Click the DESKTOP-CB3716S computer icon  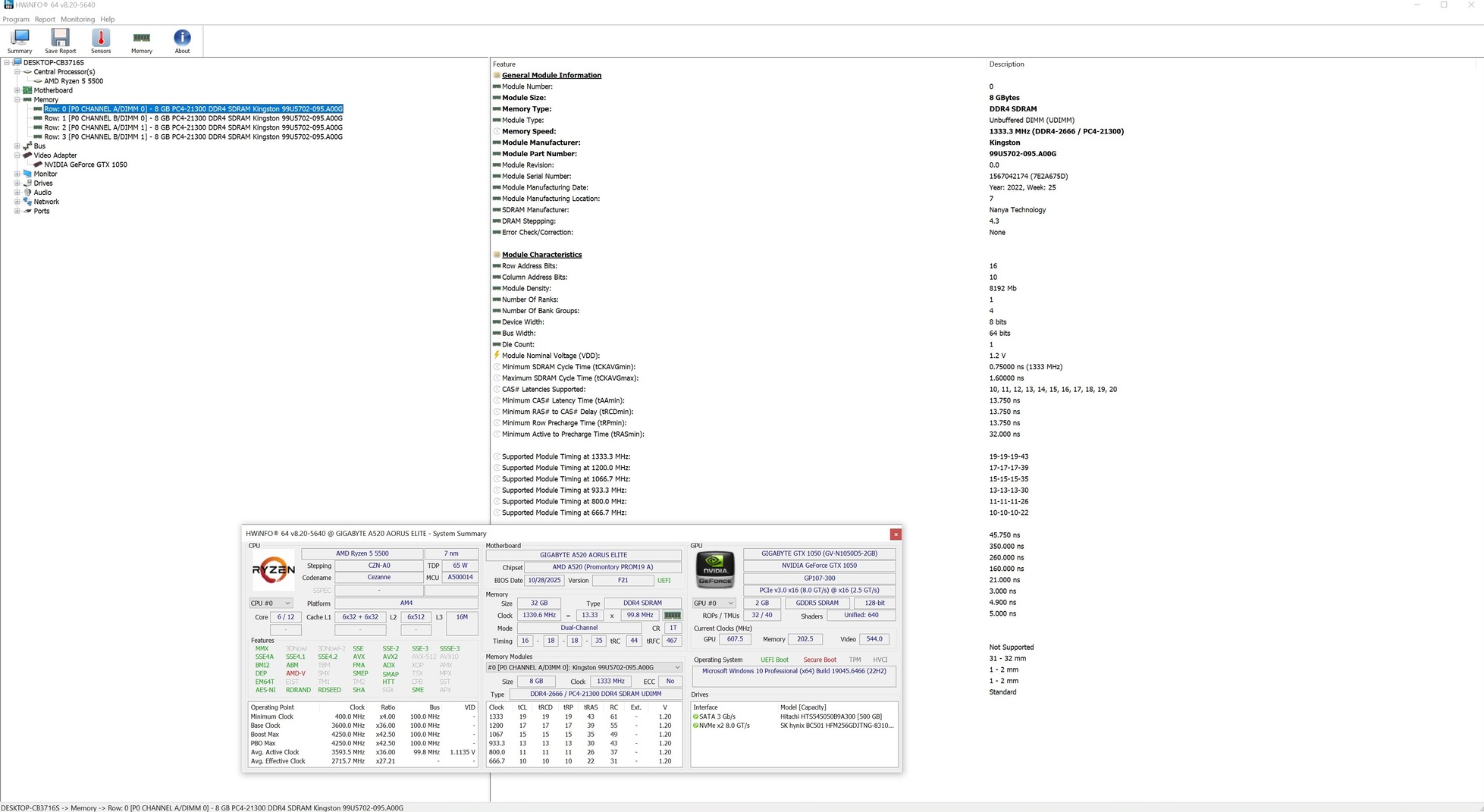[17, 62]
